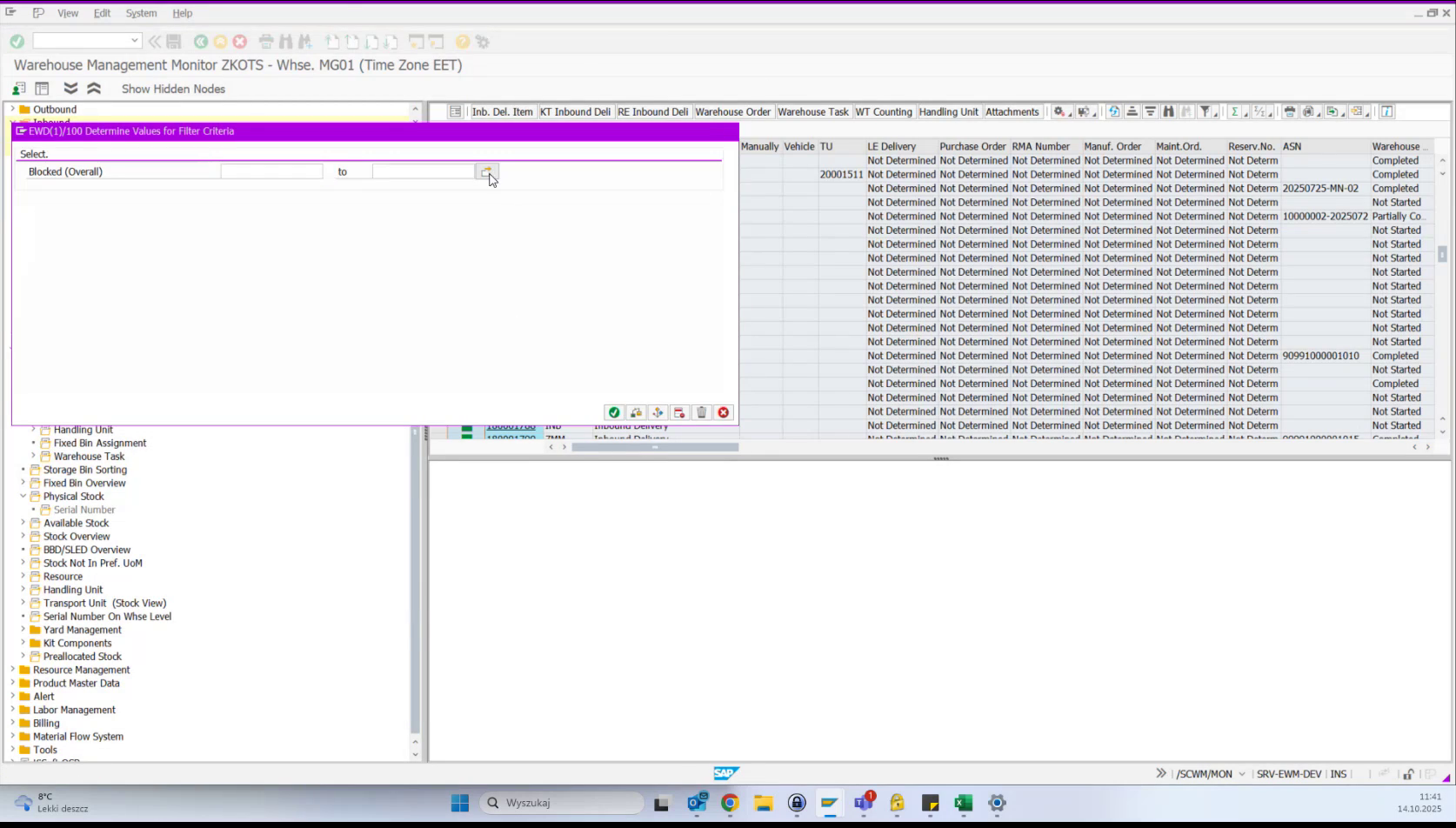Open layout settings with the gear icon
The image size is (1456, 828).
[x=1059, y=111]
